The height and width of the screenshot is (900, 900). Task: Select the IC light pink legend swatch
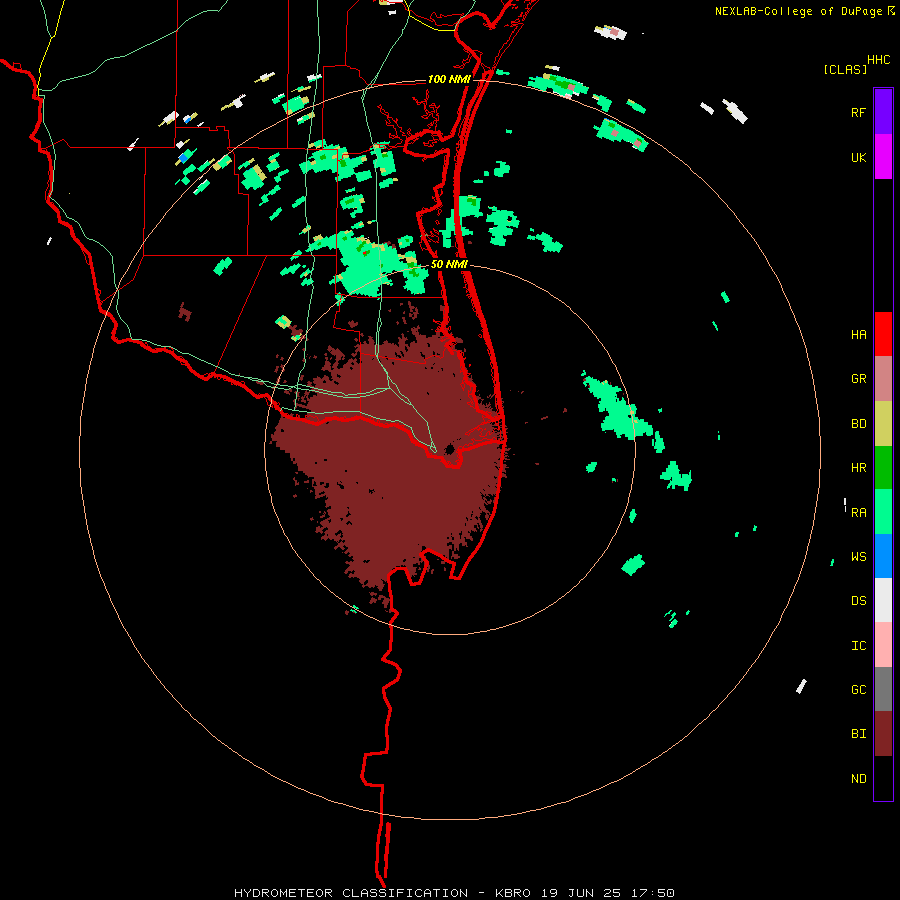click(883, 645)
